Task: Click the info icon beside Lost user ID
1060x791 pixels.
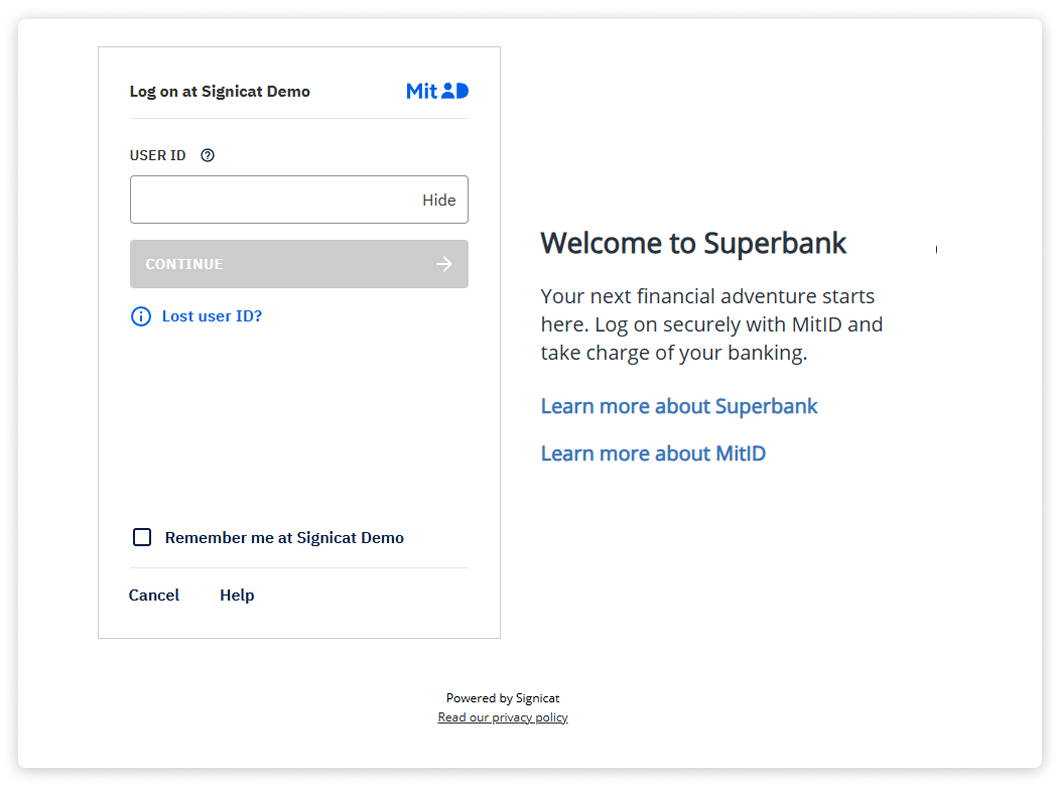Action: point(141,316)
